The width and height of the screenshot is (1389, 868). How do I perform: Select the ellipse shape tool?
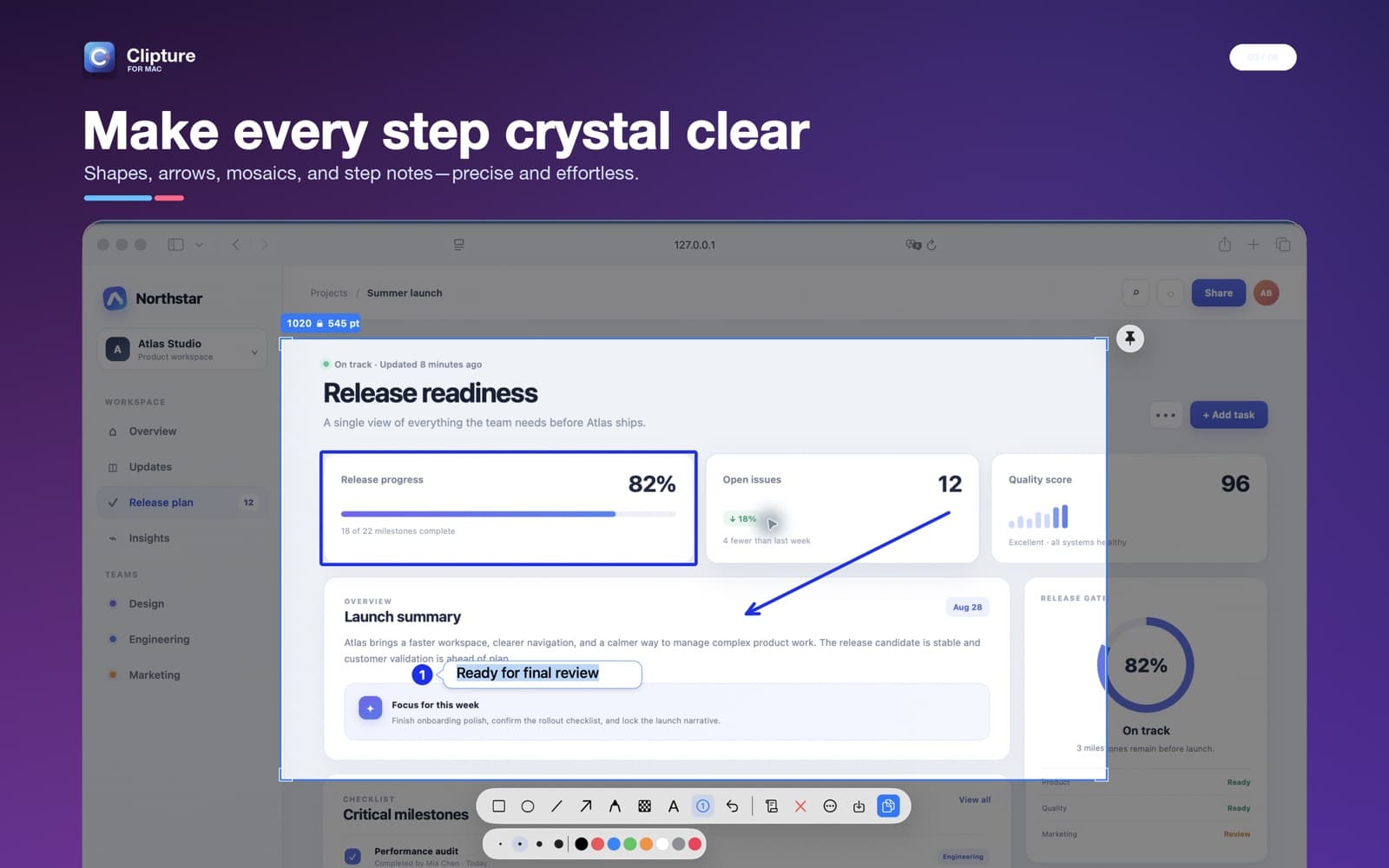click(528, 806)
